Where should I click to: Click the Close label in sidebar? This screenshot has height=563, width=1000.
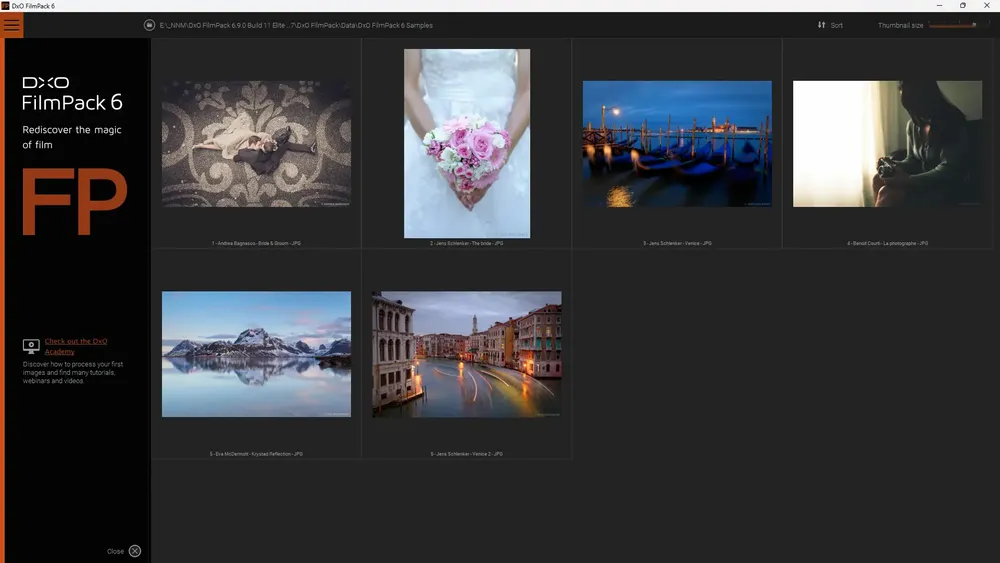click(115, 552)
